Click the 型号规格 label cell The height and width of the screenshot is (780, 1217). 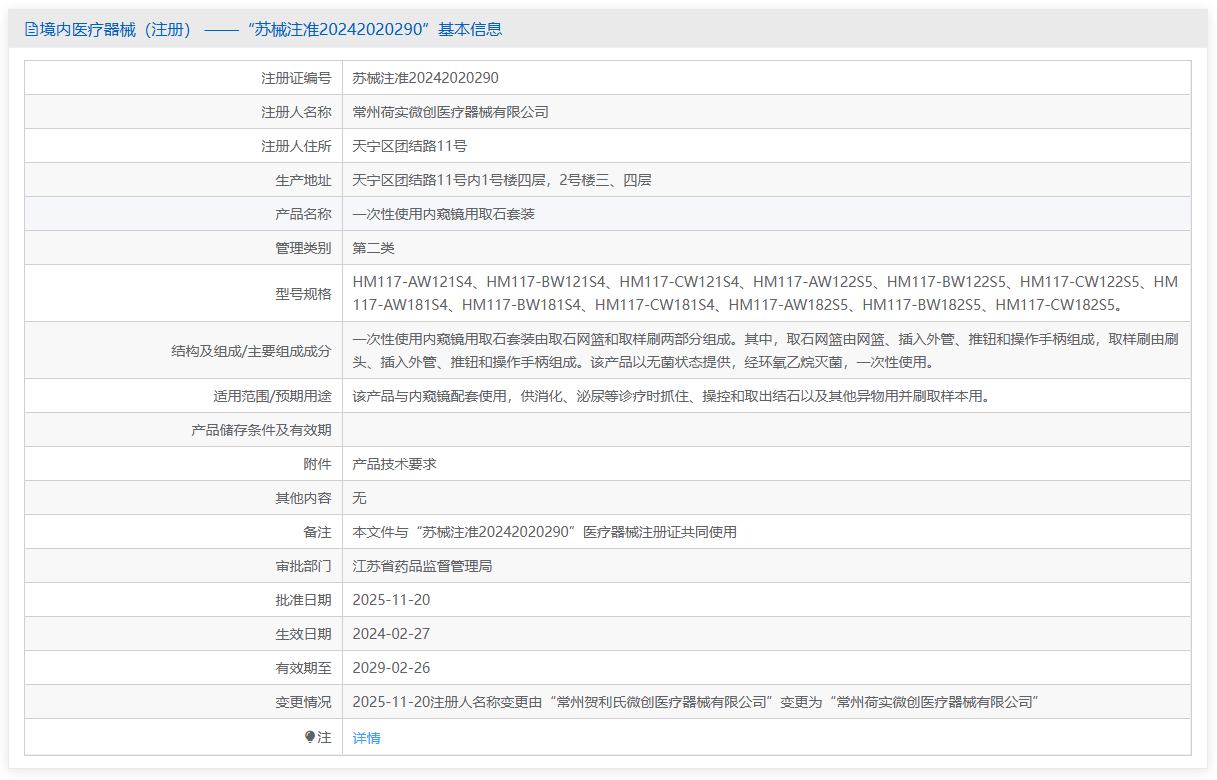coord(184,293)
